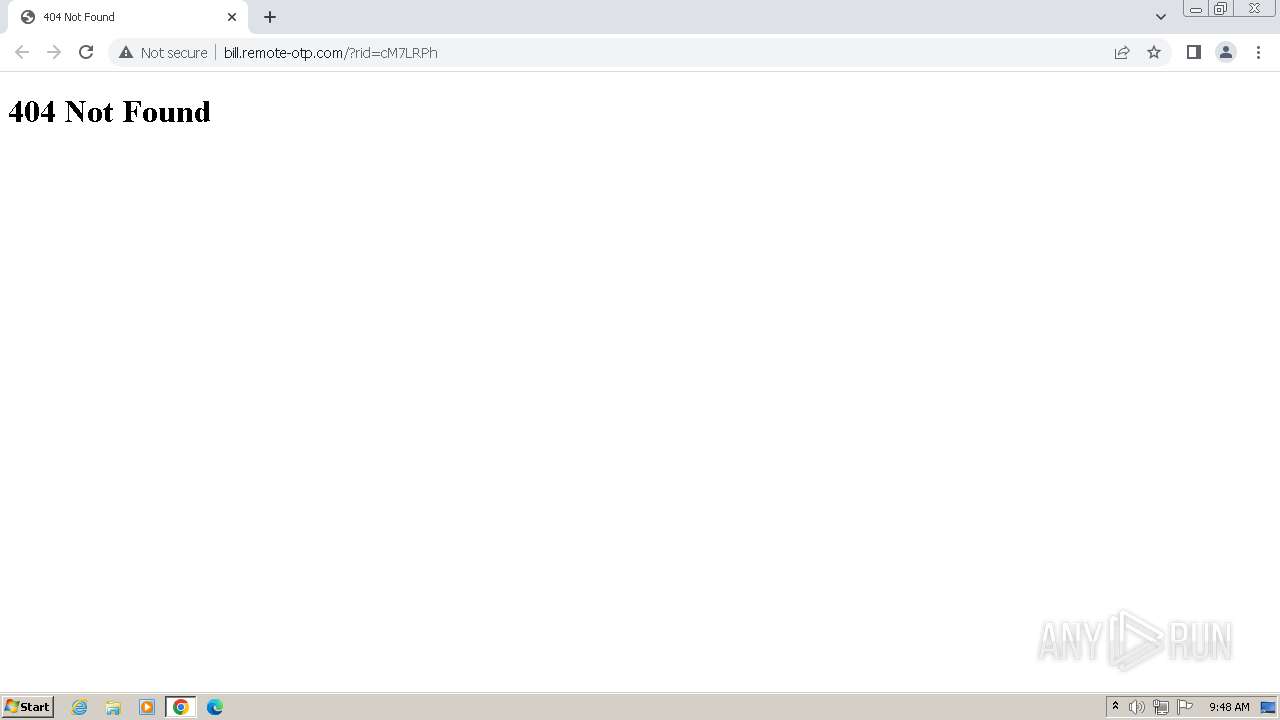Image resolution: width=1280 pixels, height=720 pixels.
Task: Click the browser back arrow
Action: (22, 52)
